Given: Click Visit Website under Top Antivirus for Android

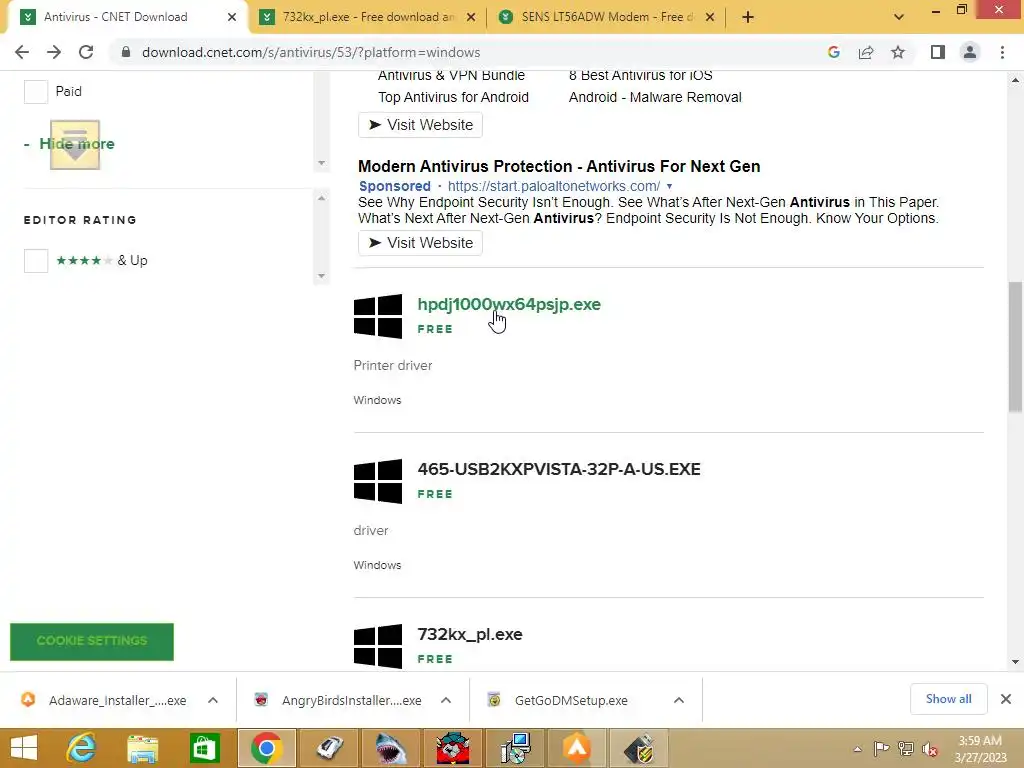Looking at the screenshot, I should 421,125.
